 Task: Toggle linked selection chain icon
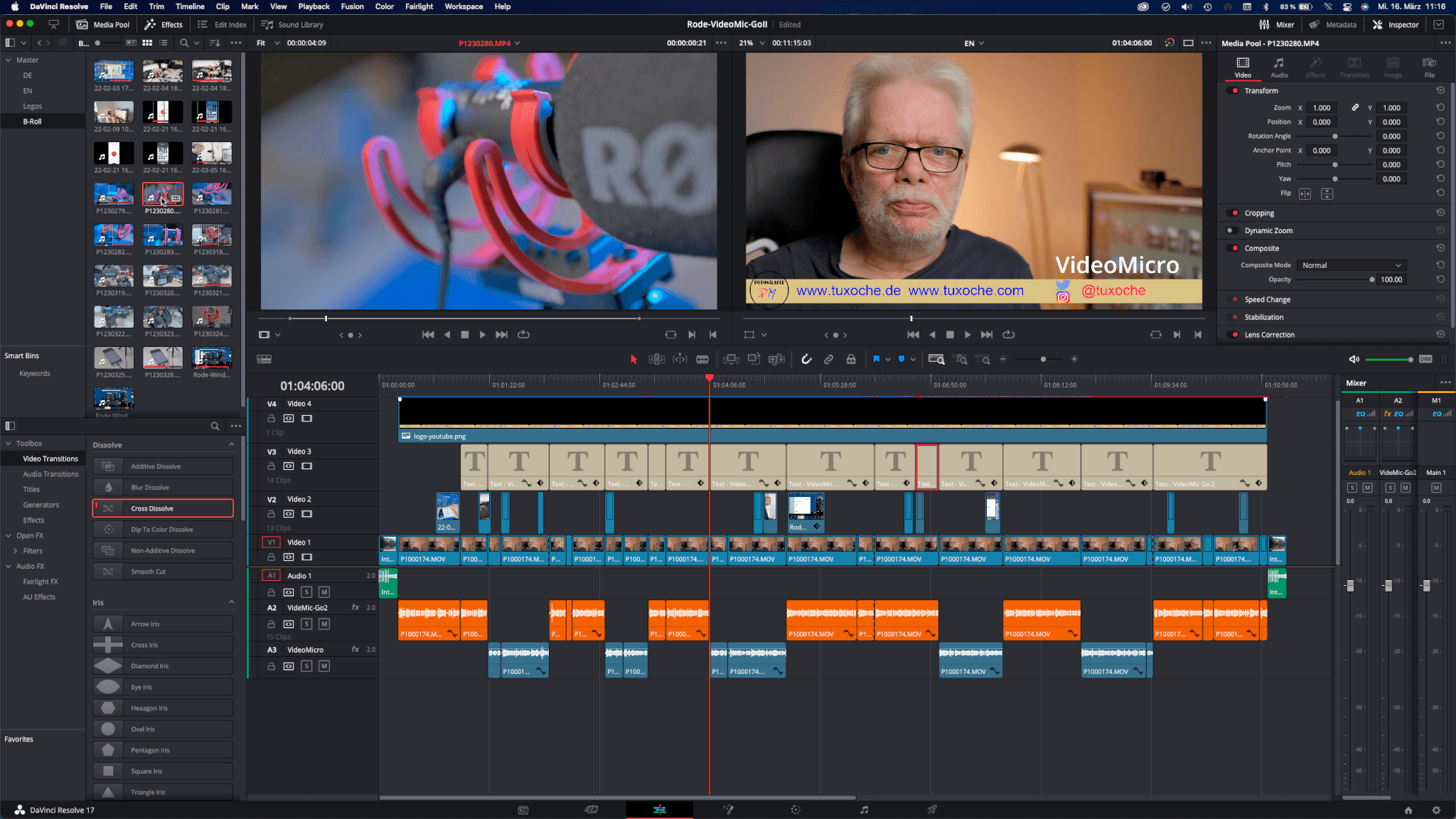(x=828, y=360)
